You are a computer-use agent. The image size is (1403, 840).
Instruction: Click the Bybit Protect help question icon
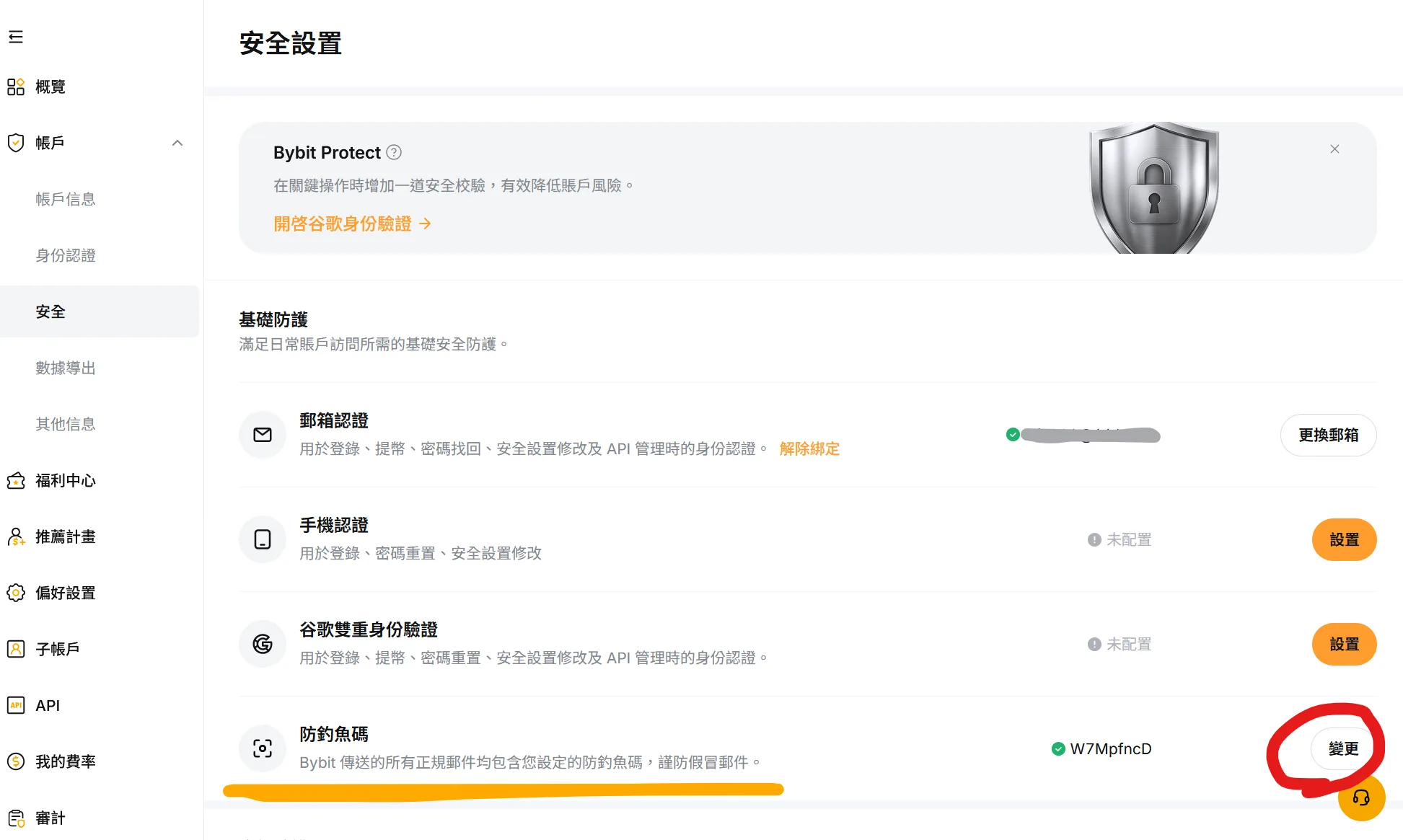click(394, 153)
